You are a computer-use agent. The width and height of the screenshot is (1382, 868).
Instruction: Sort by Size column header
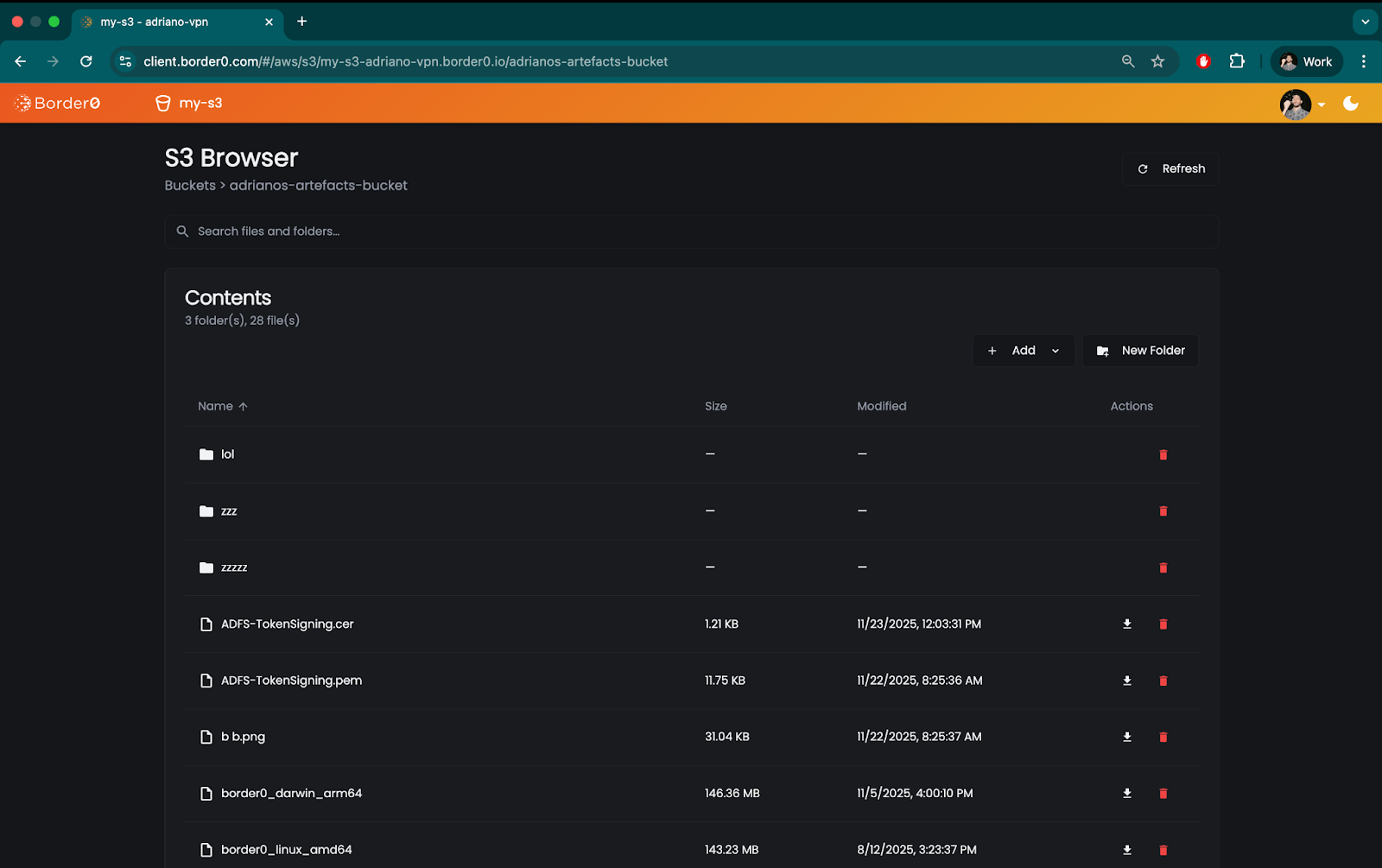click(x=715, y=406)
